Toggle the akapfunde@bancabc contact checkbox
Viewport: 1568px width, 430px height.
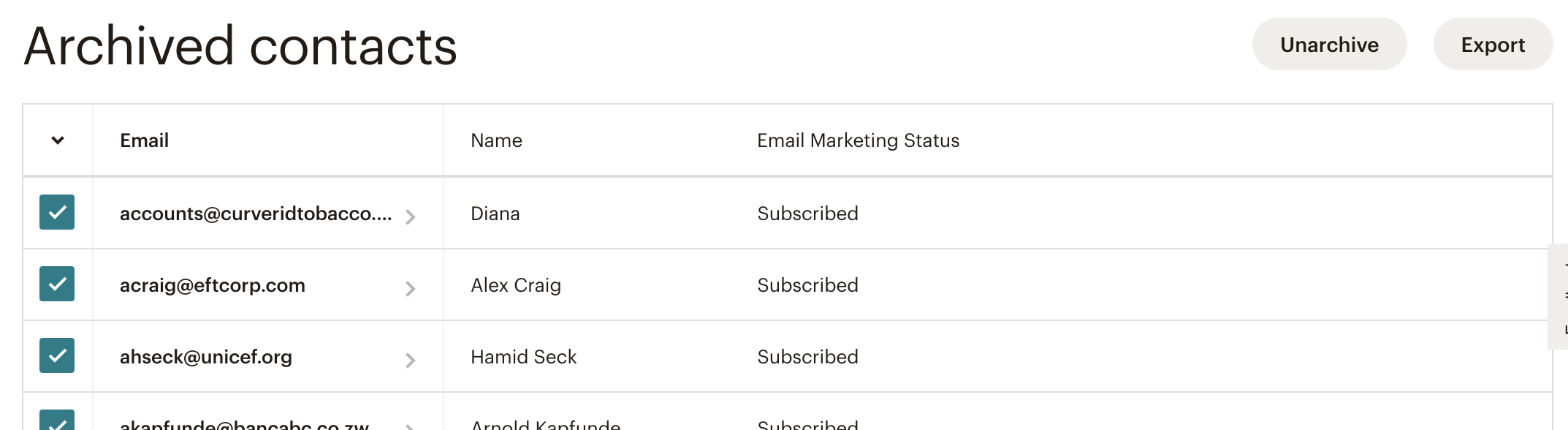coord(57,421)
